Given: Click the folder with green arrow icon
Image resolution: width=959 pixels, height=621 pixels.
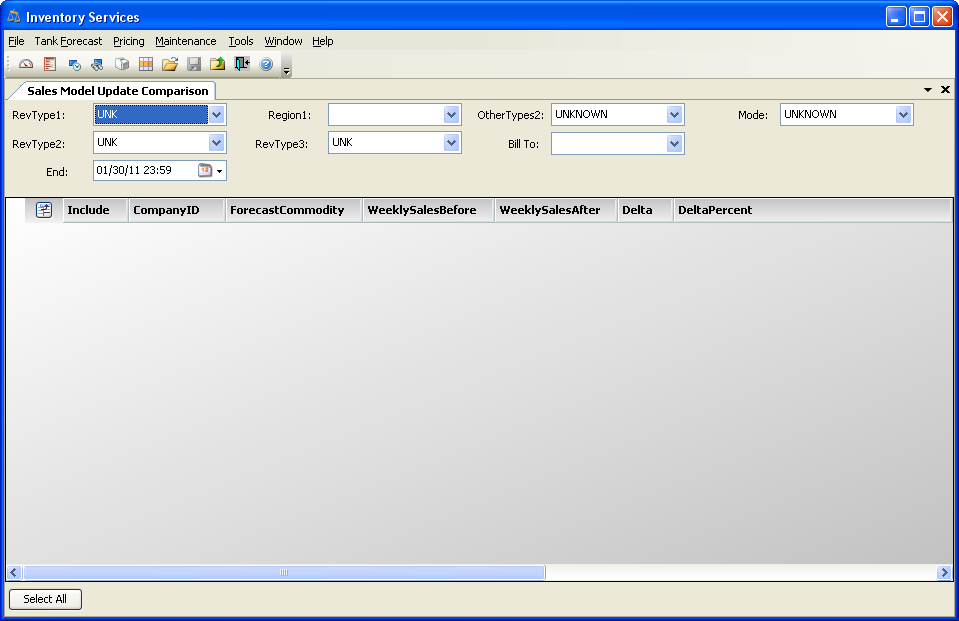Looking at the screenshot, I should tap(217, 64).
